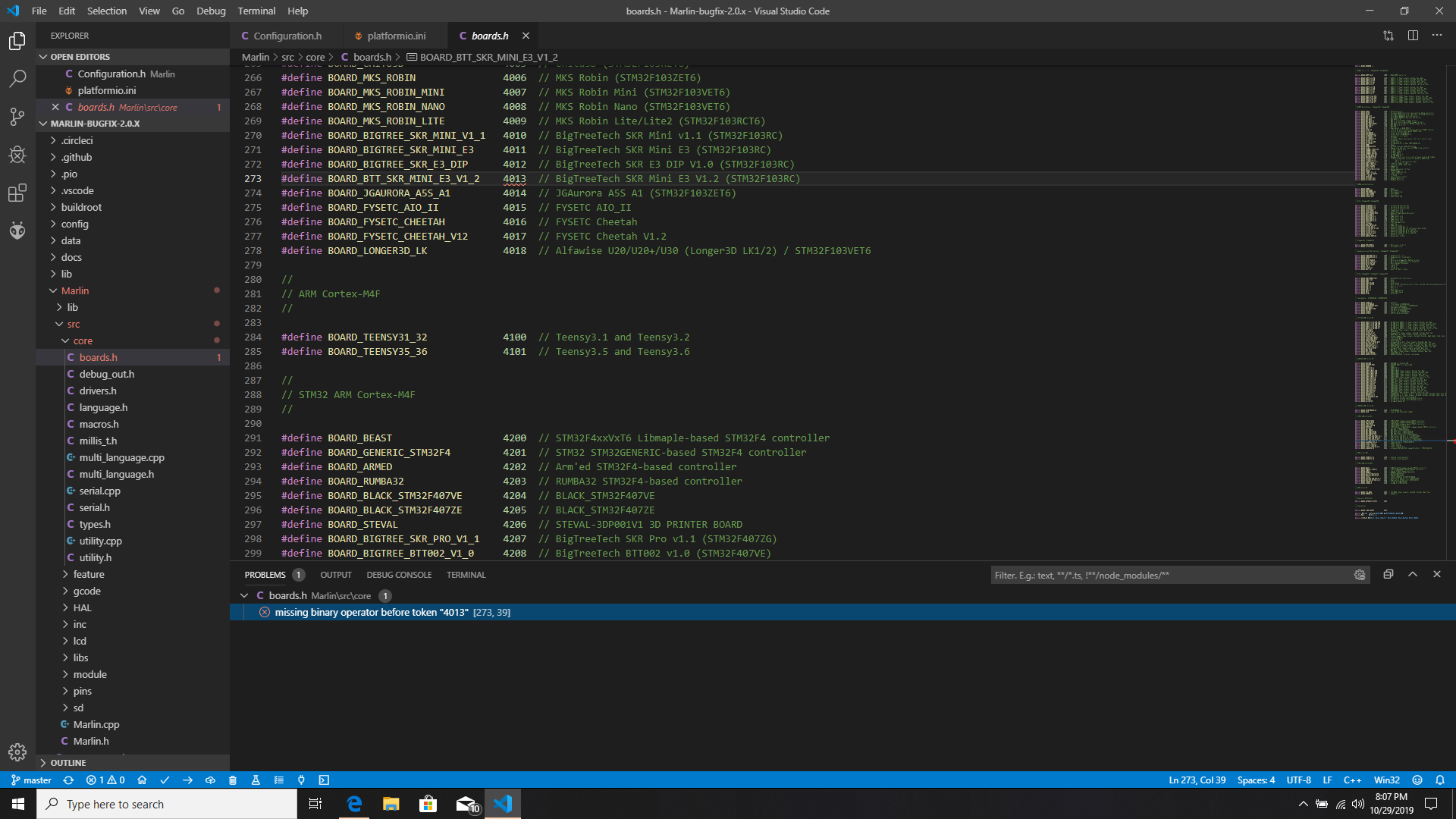Change indentation via Spaces: 4
The image size is (1456, 819).
1256,780
